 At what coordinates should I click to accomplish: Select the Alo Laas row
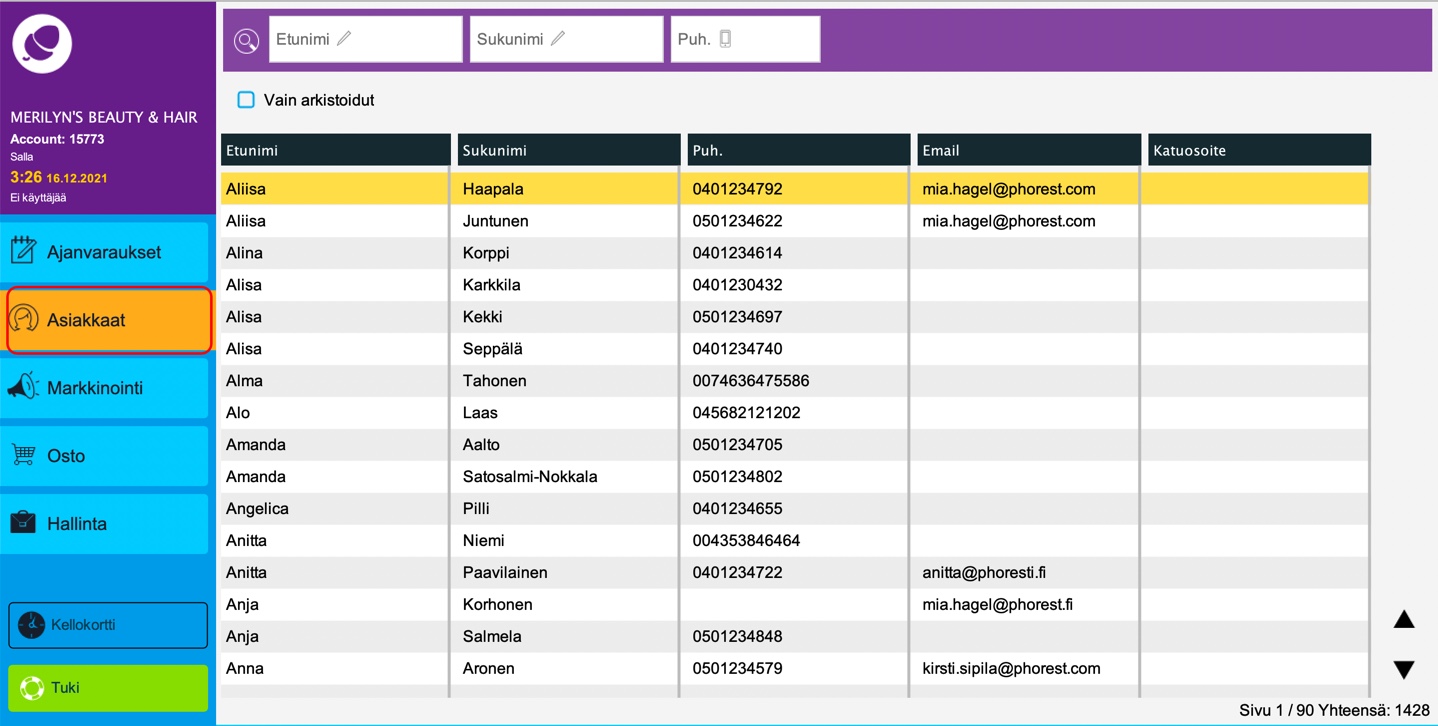795,413
